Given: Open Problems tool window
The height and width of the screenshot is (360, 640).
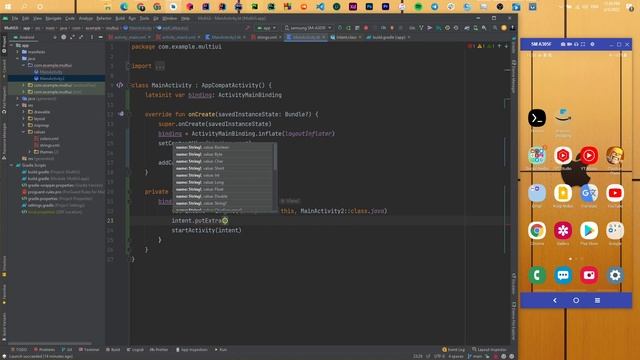Looking at the screenshot, I should pos(44,350).
